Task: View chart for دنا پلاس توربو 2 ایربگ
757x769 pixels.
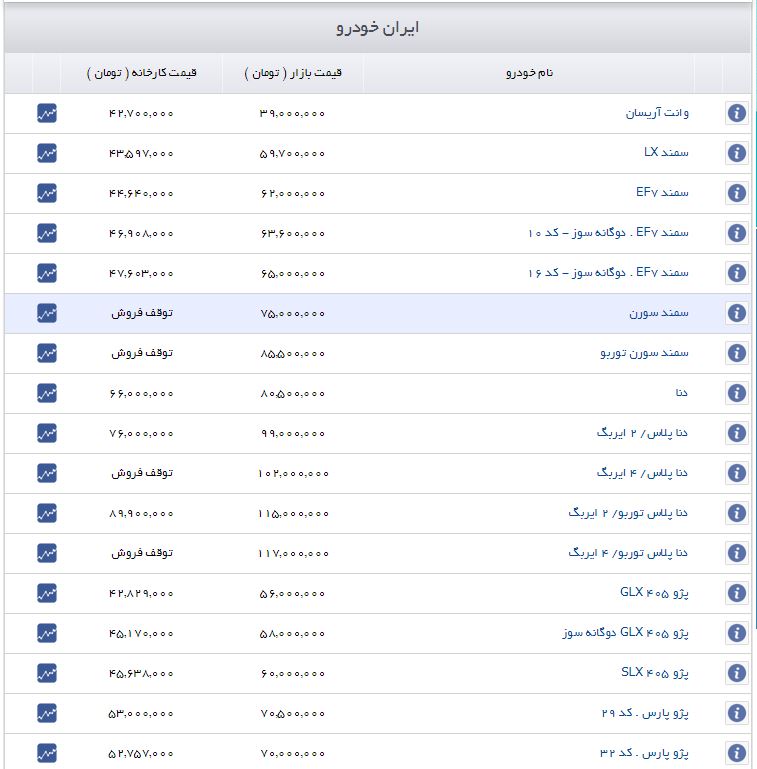Action: [x=47, y=513]
